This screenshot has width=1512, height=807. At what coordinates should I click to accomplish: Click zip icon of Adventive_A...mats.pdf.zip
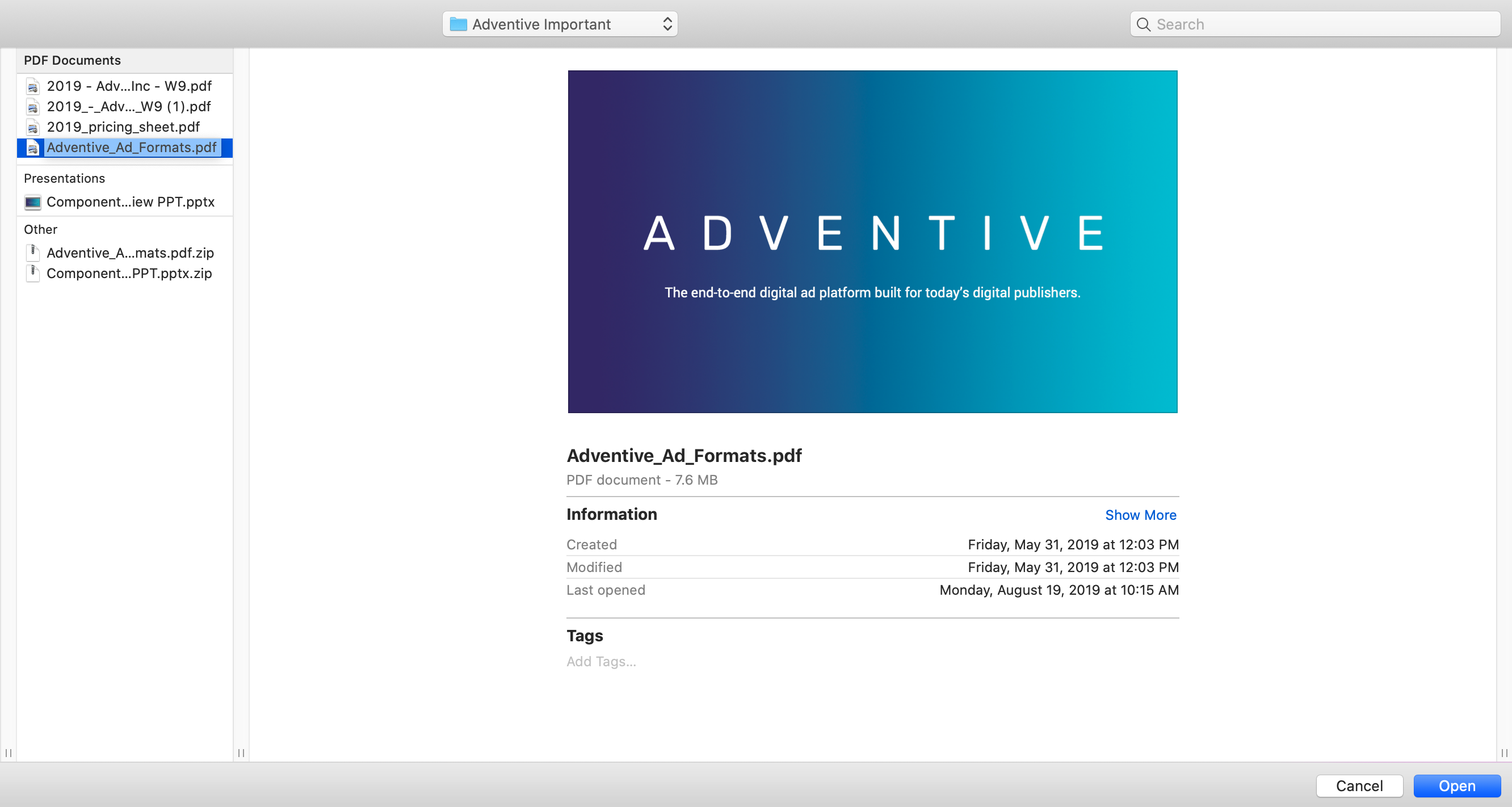[x=33, y=253]
